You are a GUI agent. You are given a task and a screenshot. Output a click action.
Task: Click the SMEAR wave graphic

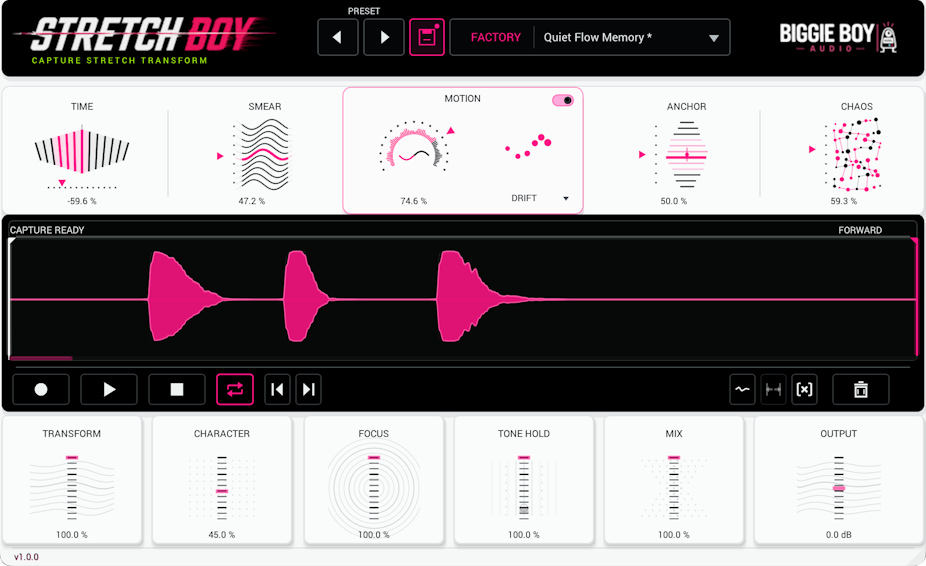(265, 154)
